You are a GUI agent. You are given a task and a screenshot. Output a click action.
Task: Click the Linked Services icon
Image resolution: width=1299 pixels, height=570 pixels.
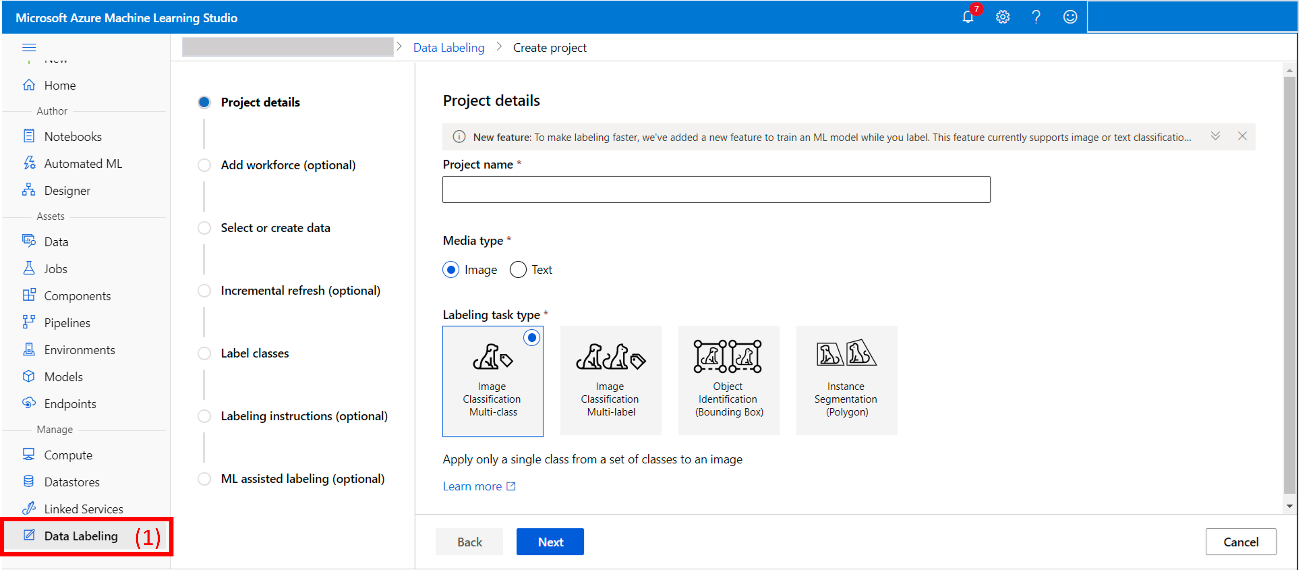point(29,508)
